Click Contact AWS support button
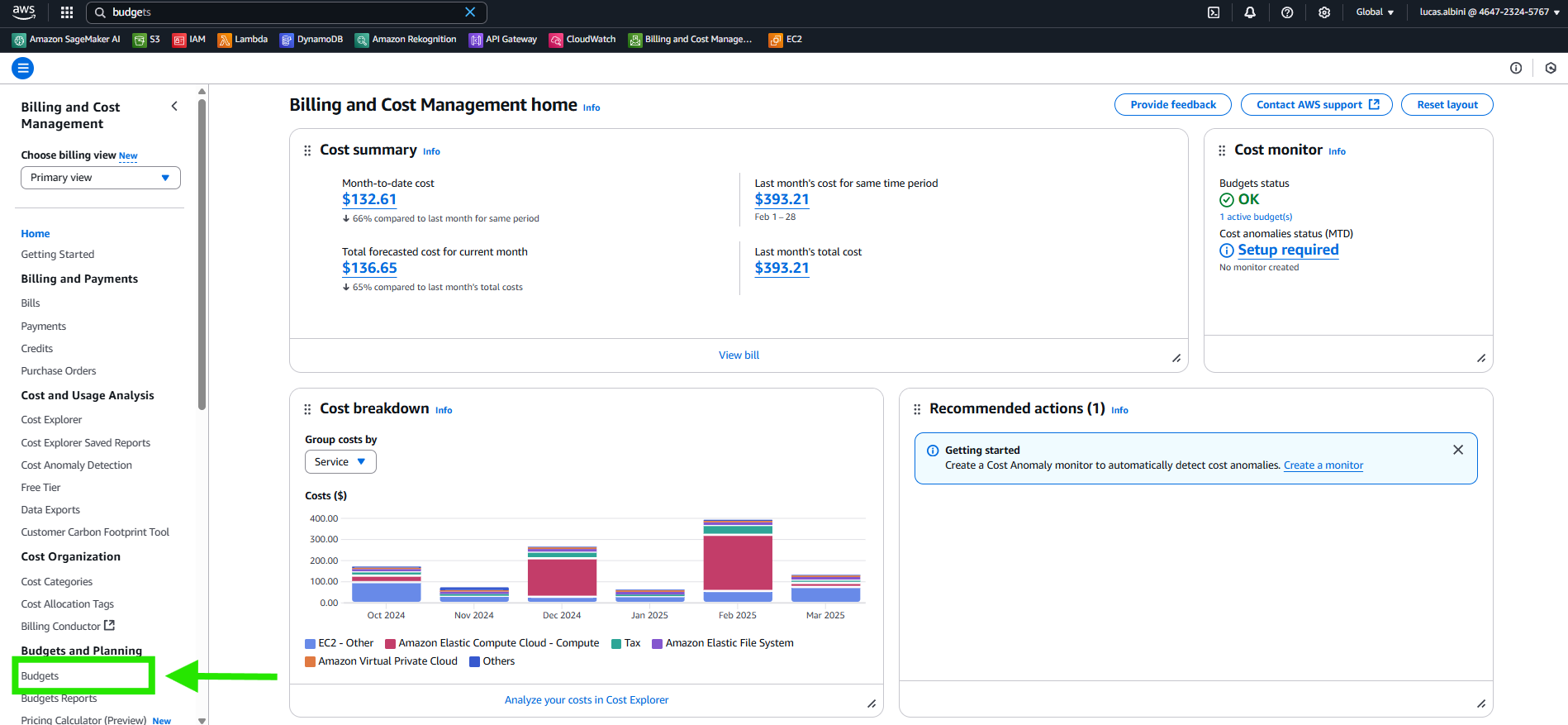 click(1317, 105)
